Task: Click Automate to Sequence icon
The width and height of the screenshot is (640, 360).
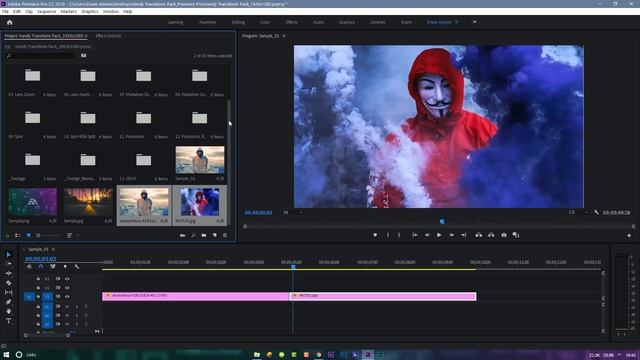Action: coord(182,236)
